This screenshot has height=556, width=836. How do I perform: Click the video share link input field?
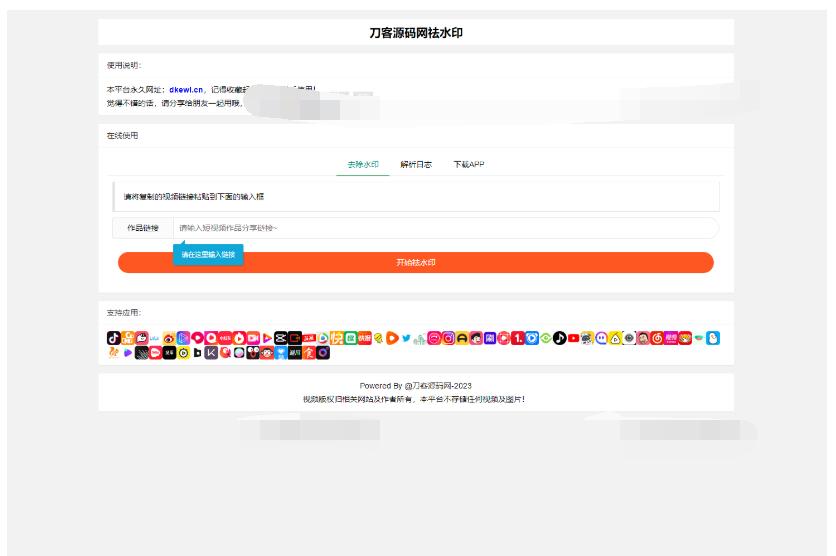[x=445, y=228]
